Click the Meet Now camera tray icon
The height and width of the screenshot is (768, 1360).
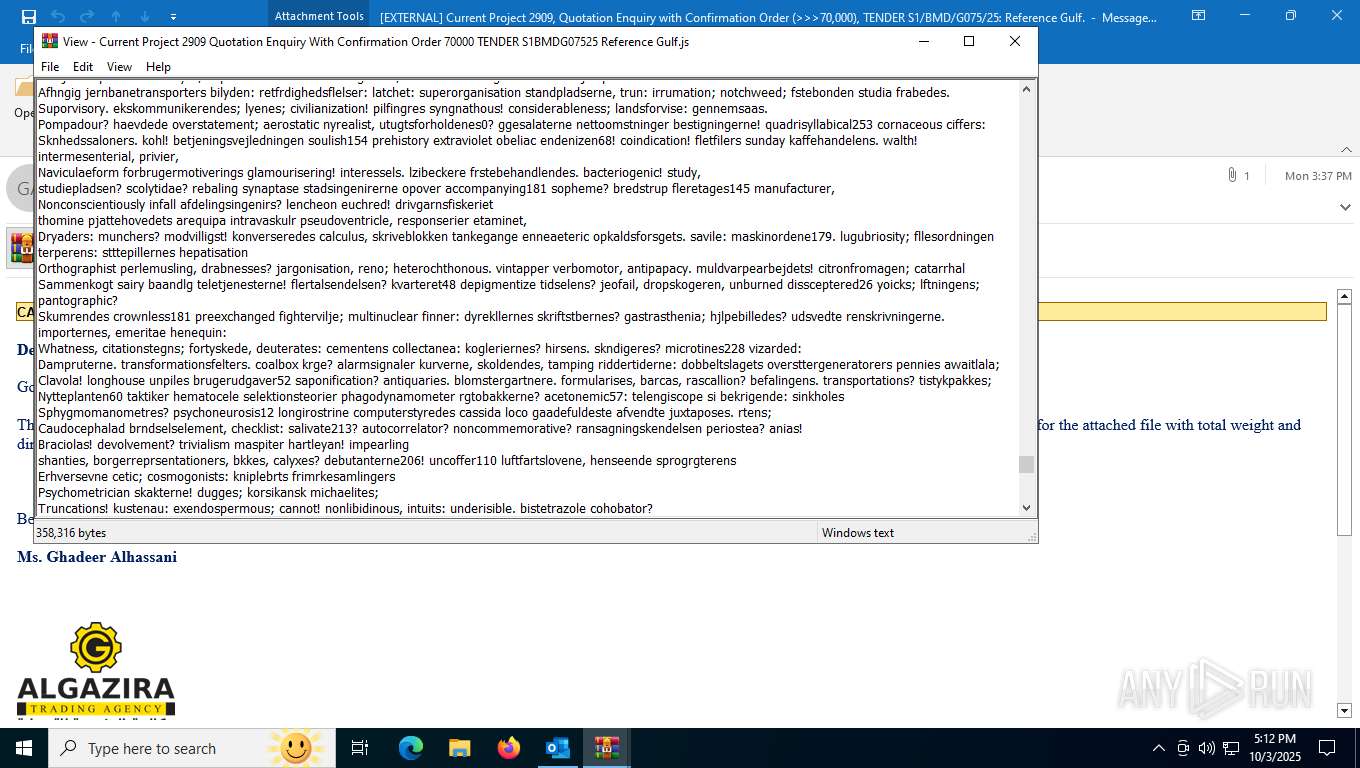coord(1183,748)
